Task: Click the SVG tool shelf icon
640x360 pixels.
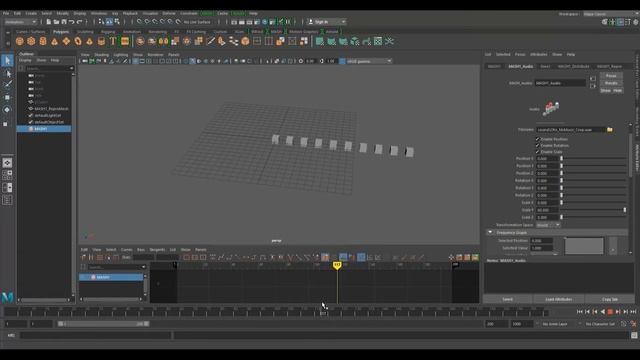Action: point(125,41)
